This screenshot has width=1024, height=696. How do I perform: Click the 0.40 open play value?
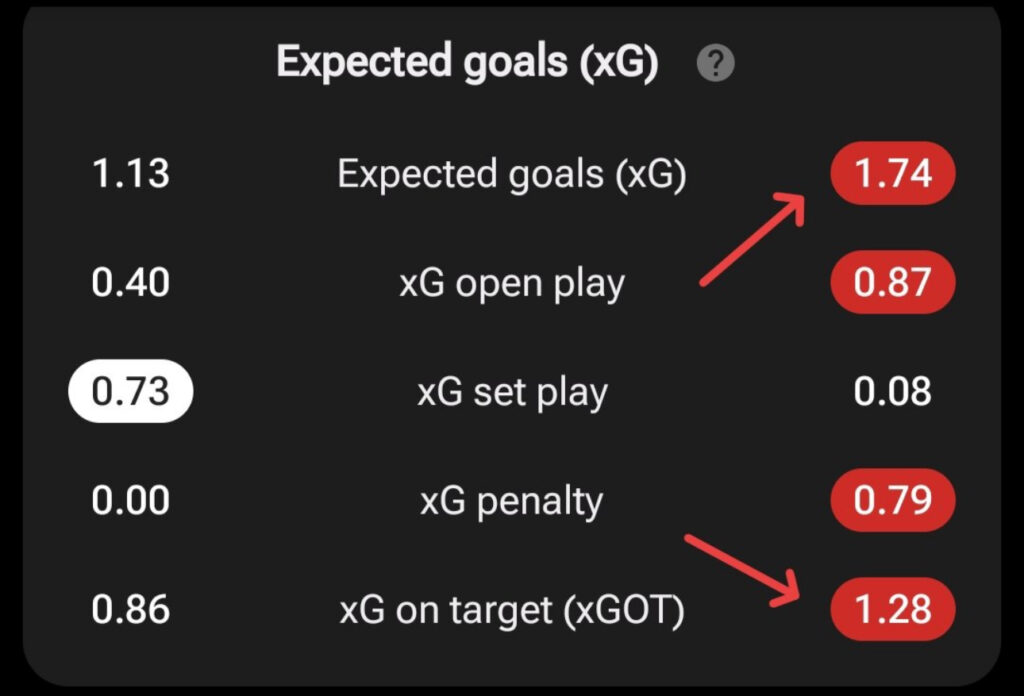click(130, 283)
